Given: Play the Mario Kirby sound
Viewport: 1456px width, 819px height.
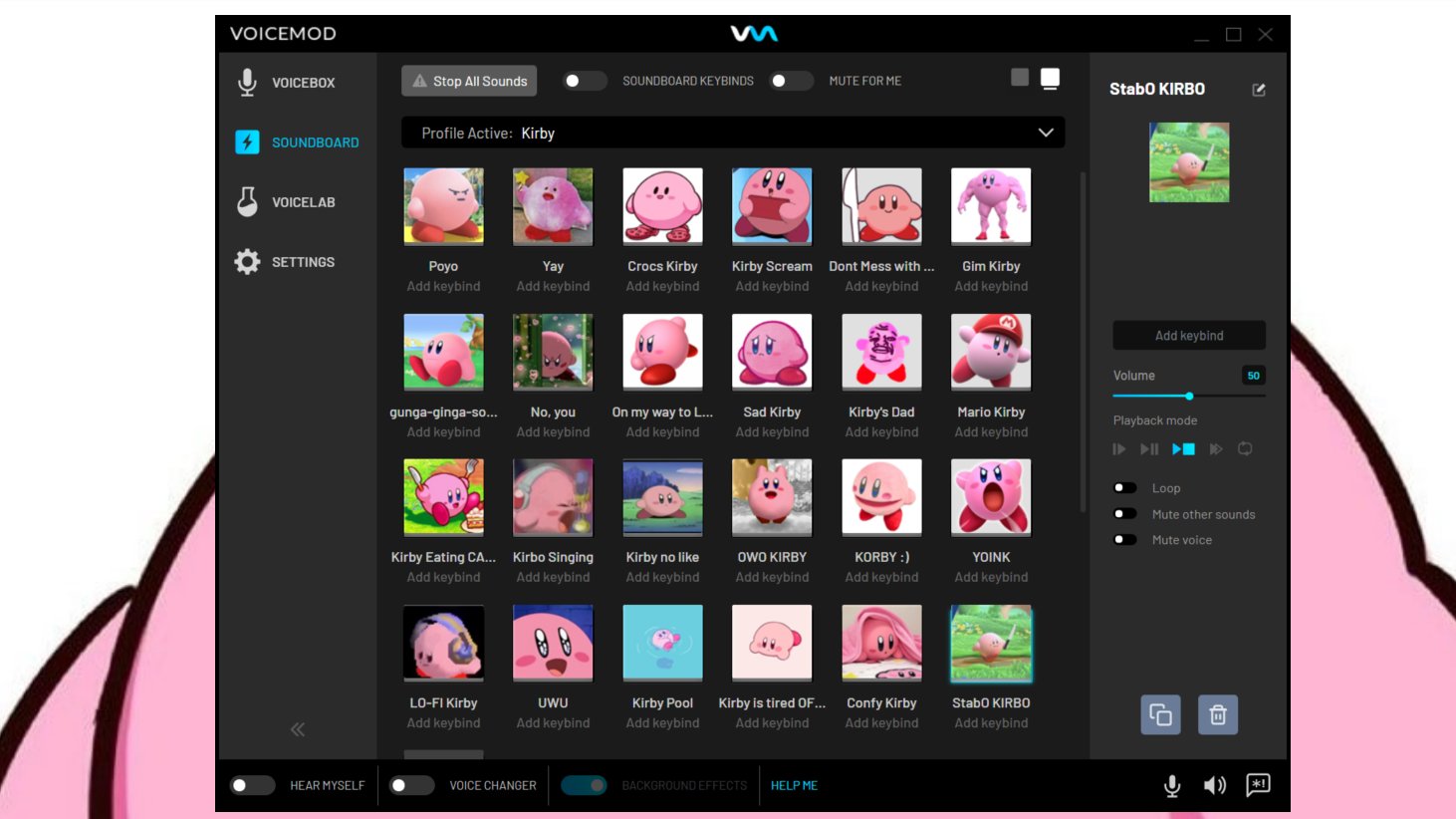Looking at the screenshot, I should [991, 352].
